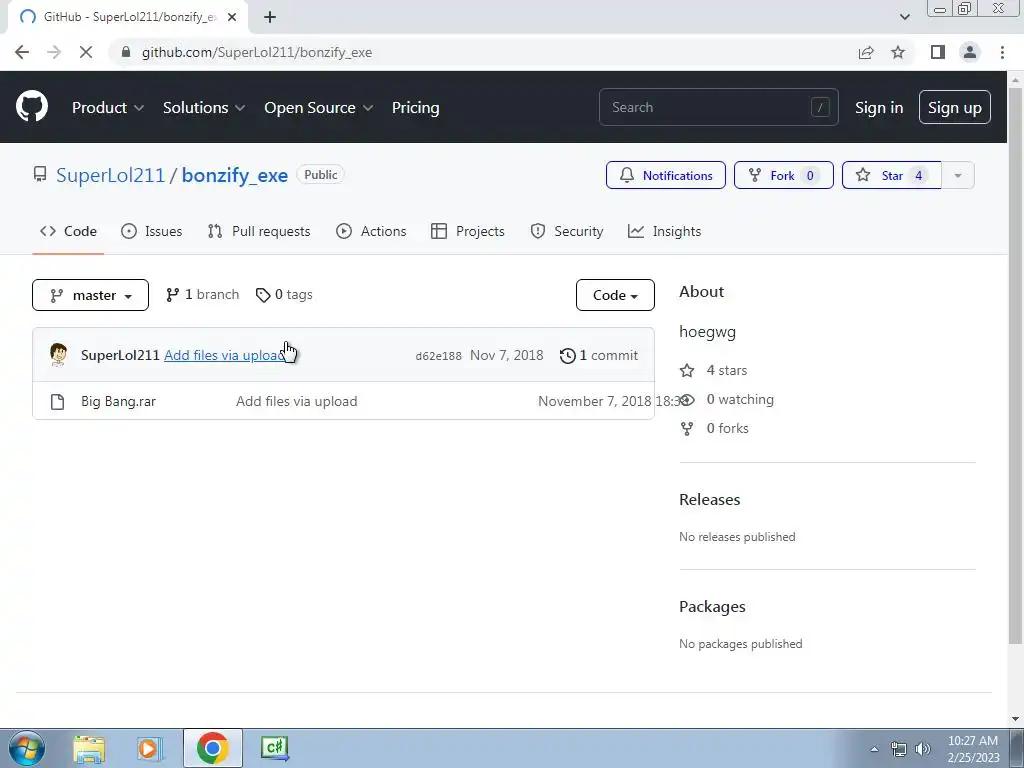
Task: Open the C# application taskbar icon
Action: coord(275,748)
